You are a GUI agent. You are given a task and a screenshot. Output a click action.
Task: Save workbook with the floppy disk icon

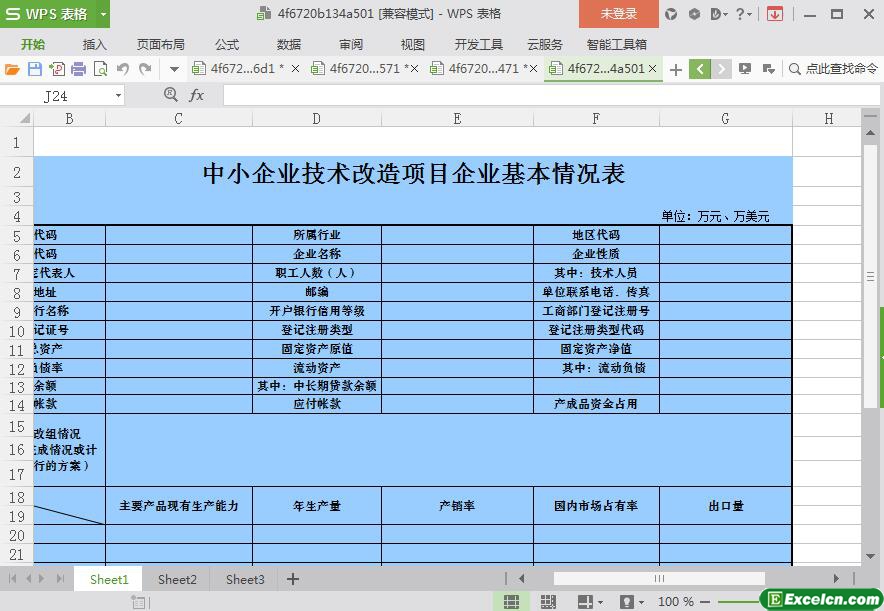[x=34, y=69]
